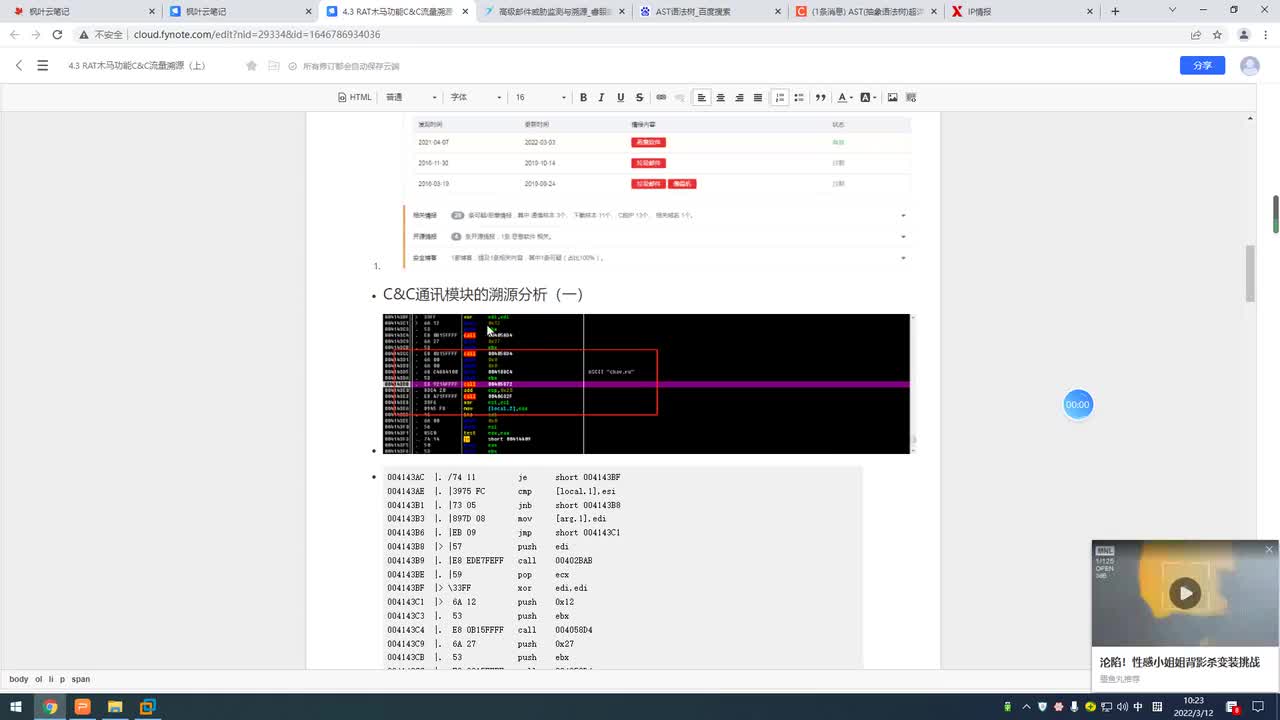Switch to the IP情报 browser tab
This screenshot has height=720, width=1280.
click(x=1021, y=11)
